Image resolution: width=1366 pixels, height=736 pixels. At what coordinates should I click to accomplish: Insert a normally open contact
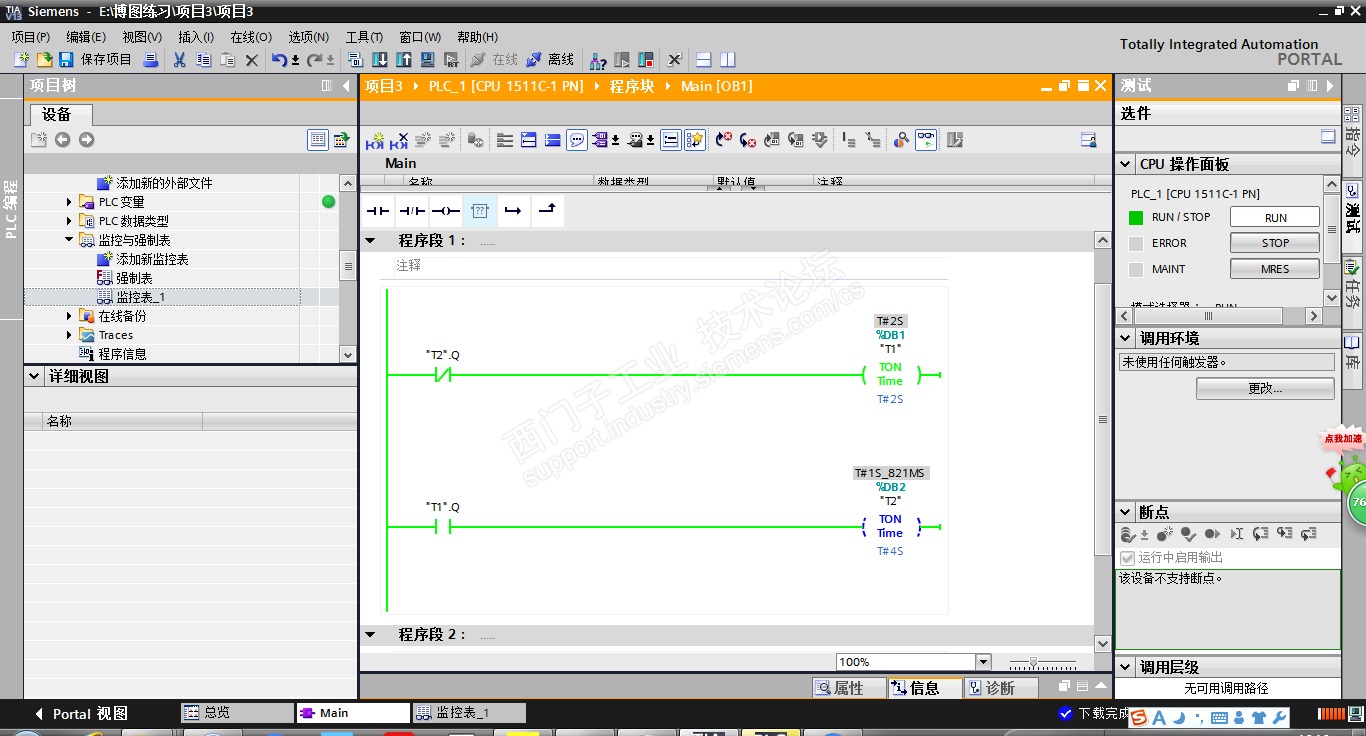378,211
